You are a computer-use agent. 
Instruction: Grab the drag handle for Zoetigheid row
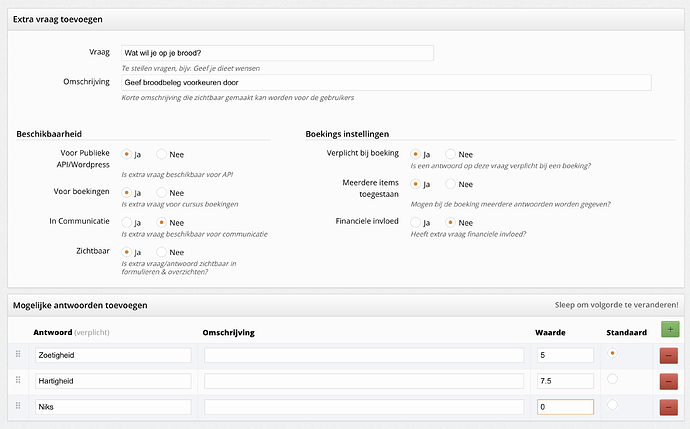click(18, 354)
